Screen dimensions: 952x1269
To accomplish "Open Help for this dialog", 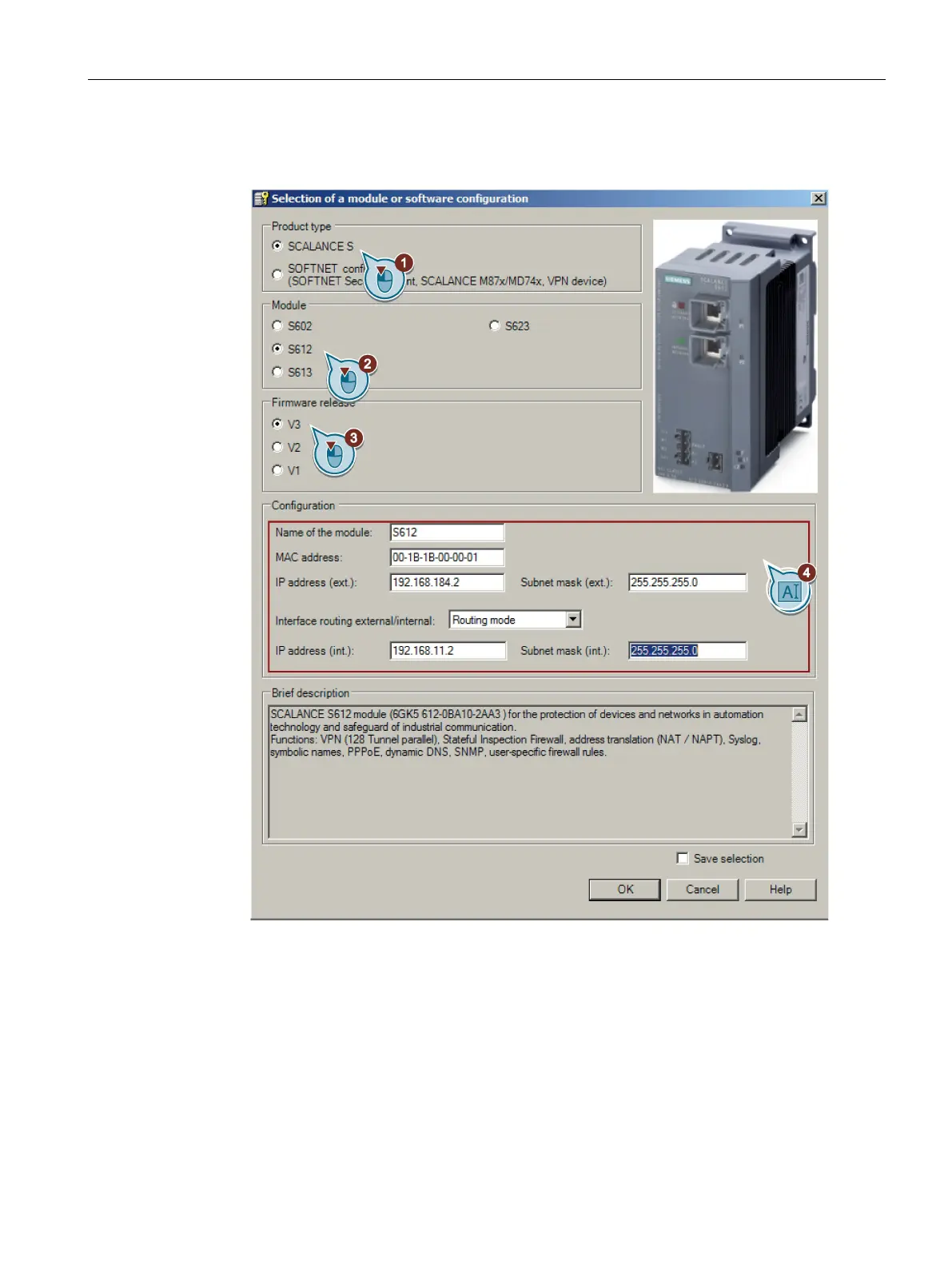I will click(x=781, y=889).
